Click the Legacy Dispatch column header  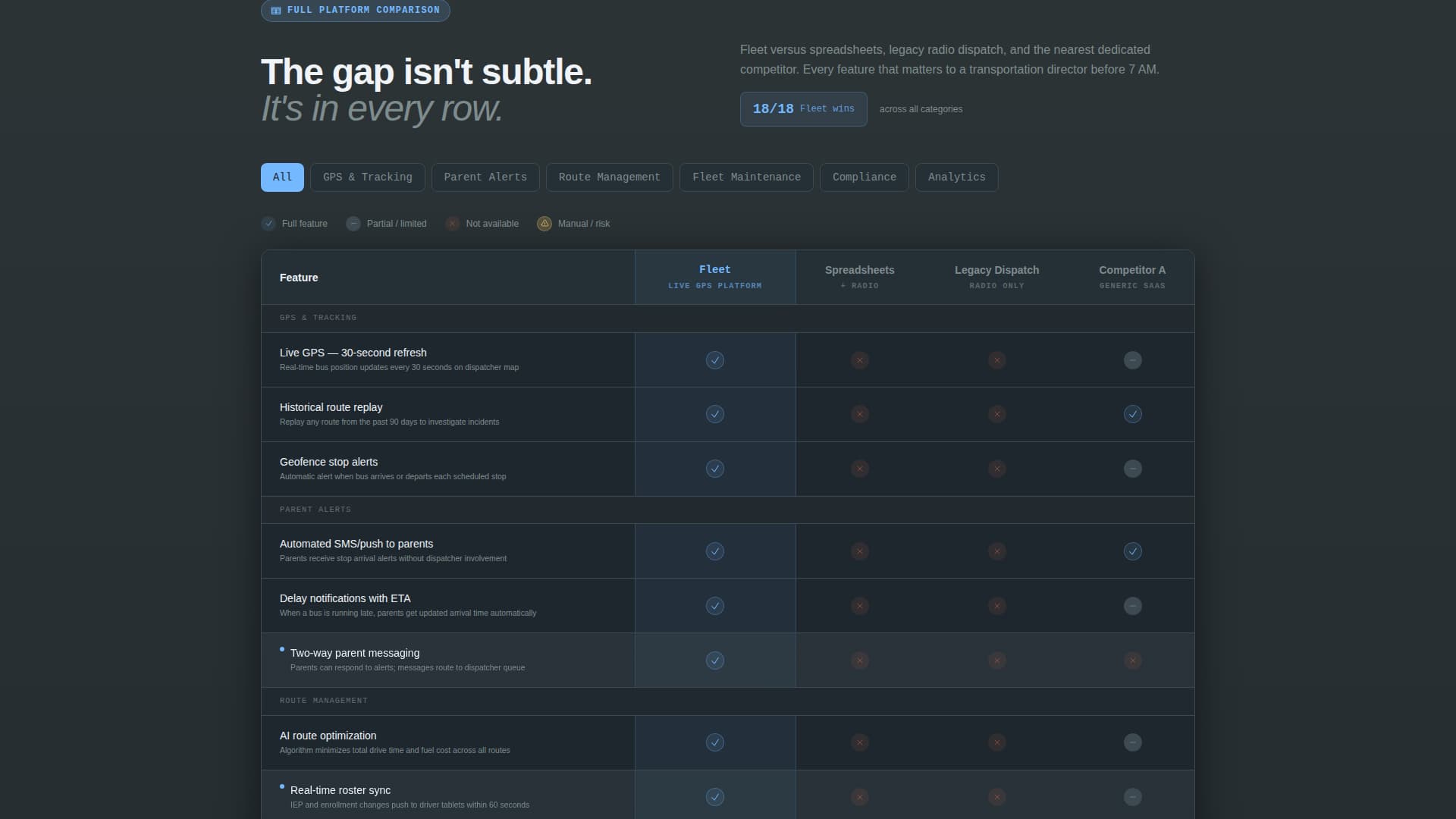pos(997,278)
